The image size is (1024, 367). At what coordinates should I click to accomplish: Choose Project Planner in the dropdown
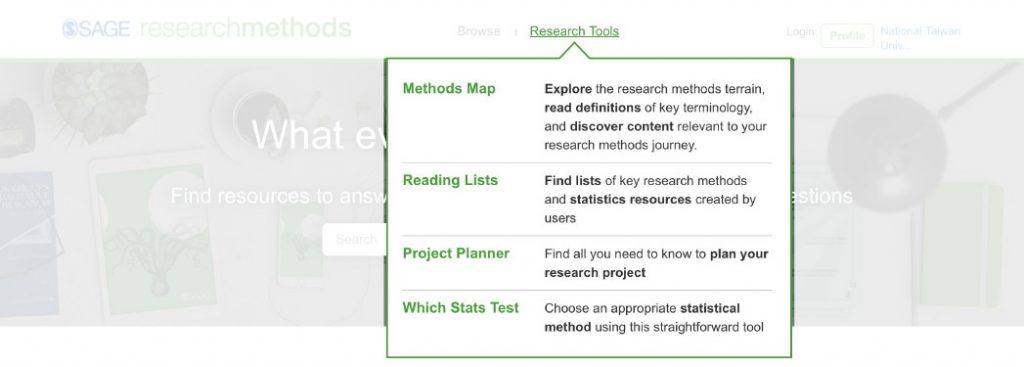click(456, 253)
